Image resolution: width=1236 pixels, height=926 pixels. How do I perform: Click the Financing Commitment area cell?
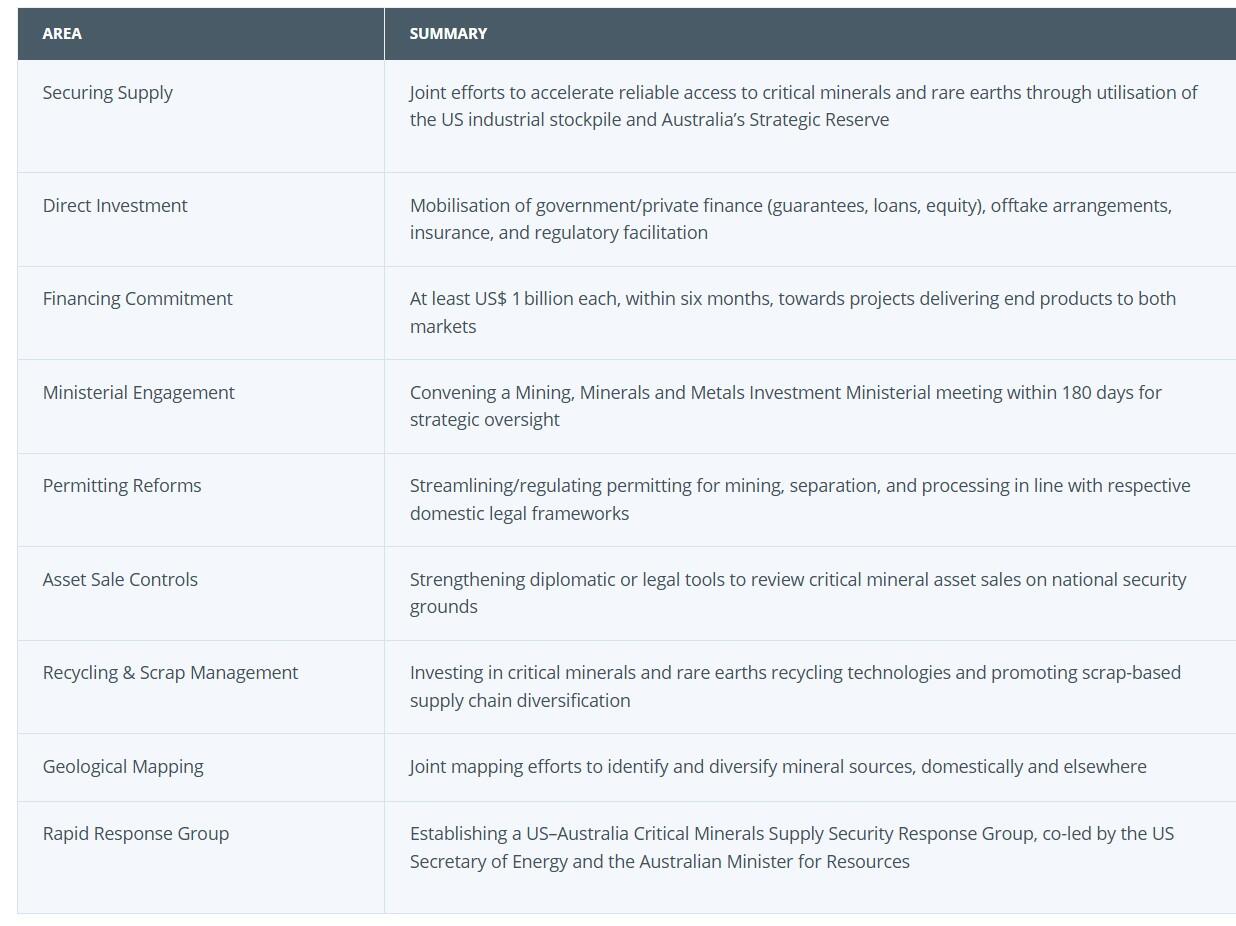tap(137, 299)
